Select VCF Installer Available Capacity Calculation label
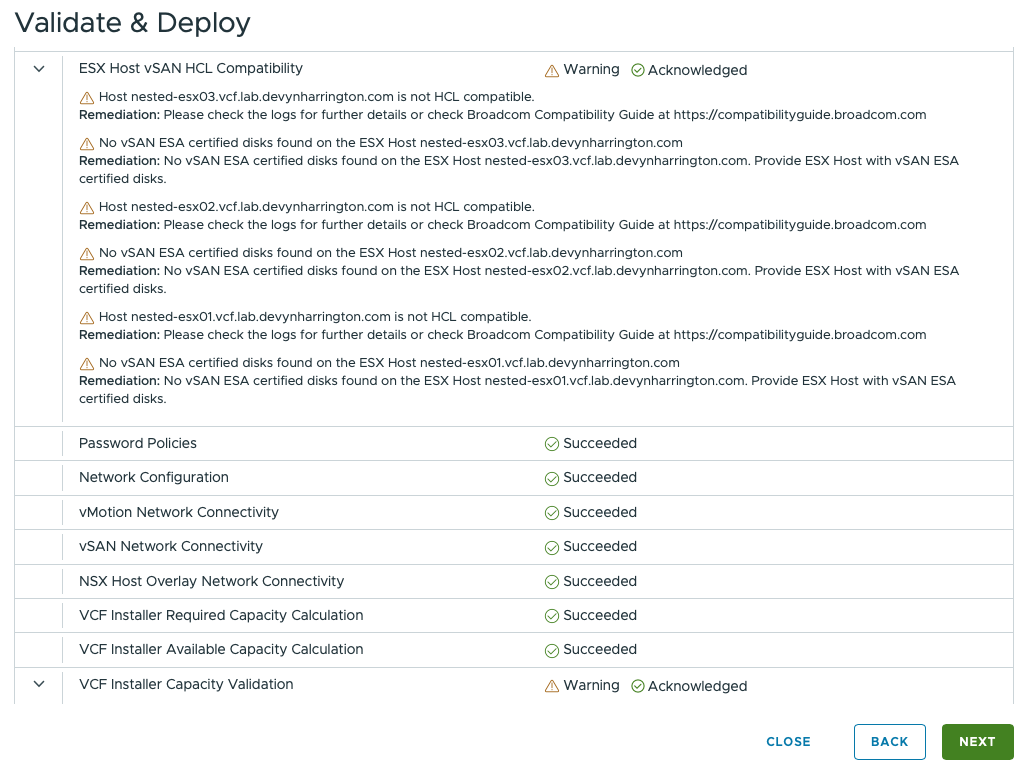This screenshot has width=1032, height=771. pyautogui.click(x=220, y=650)
